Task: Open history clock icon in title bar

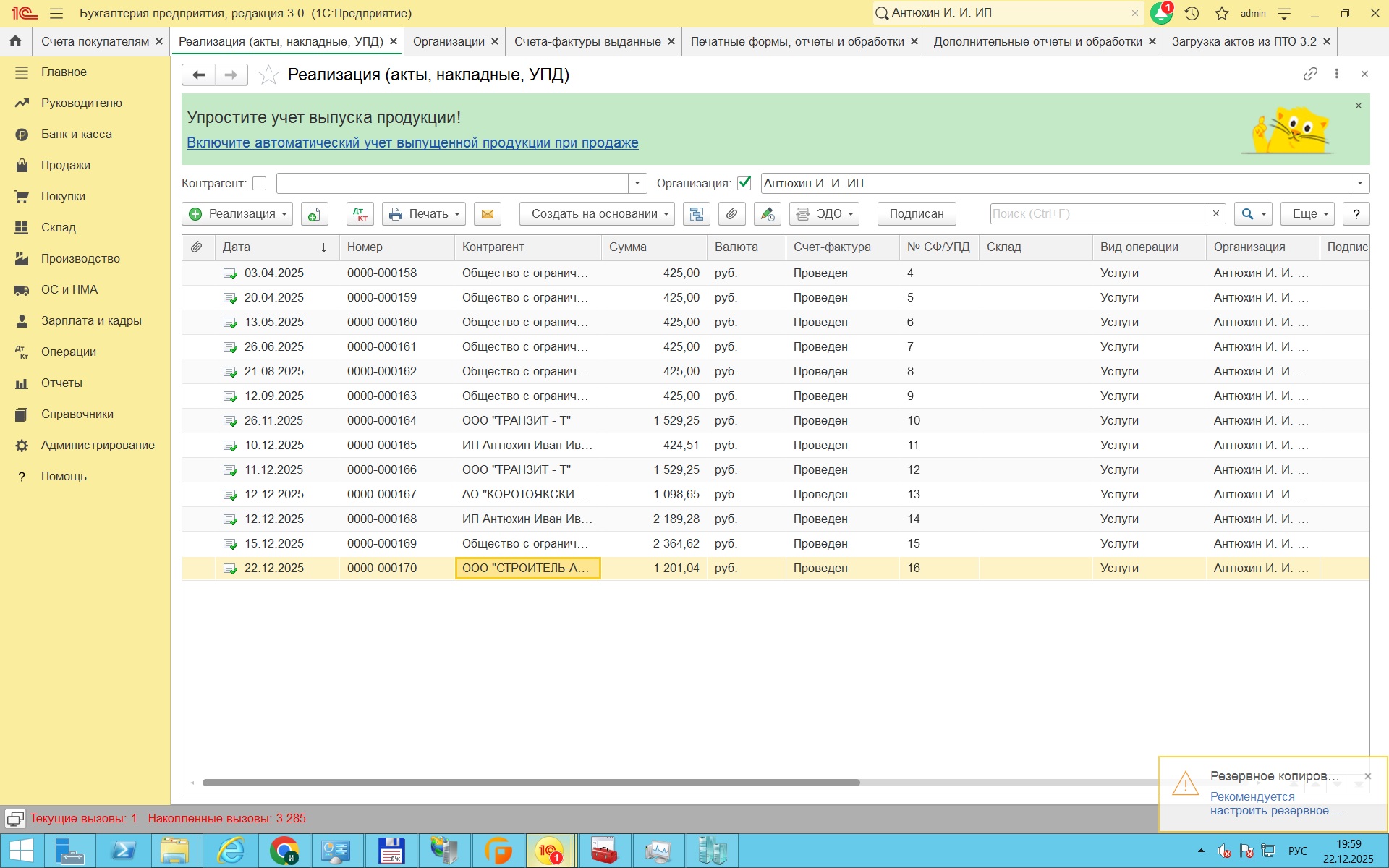Action: point(1192,13)
